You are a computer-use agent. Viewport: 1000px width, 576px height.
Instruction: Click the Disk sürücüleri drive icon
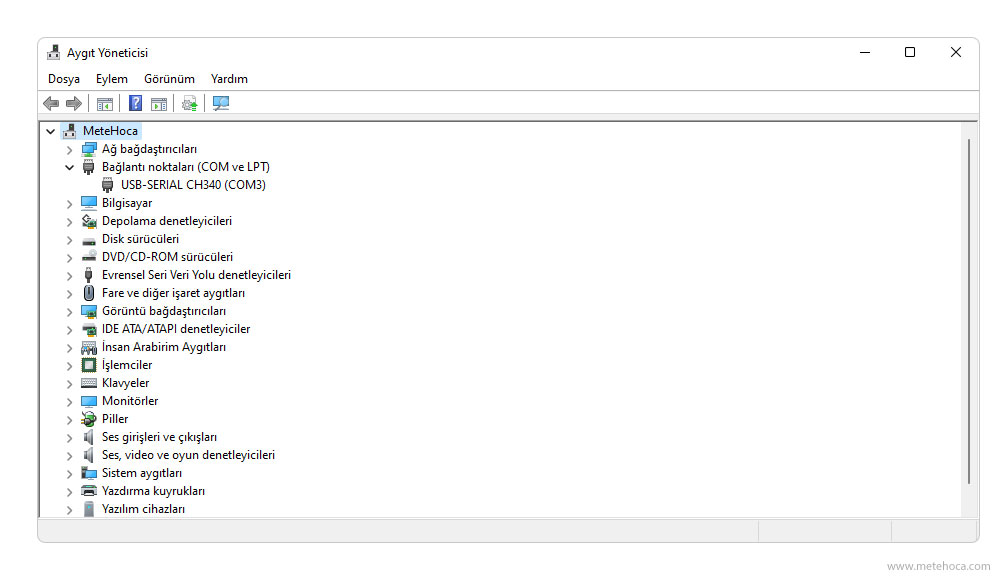(89, 240)
